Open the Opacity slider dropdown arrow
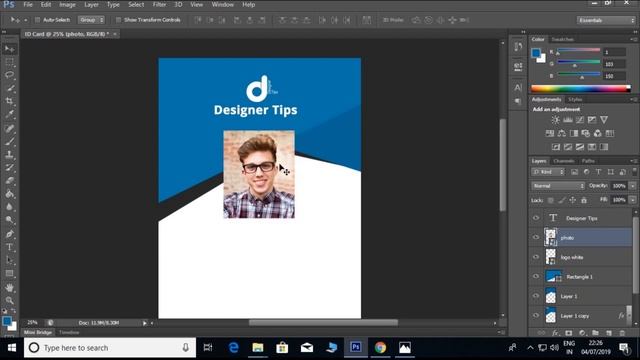 point(632,186)
